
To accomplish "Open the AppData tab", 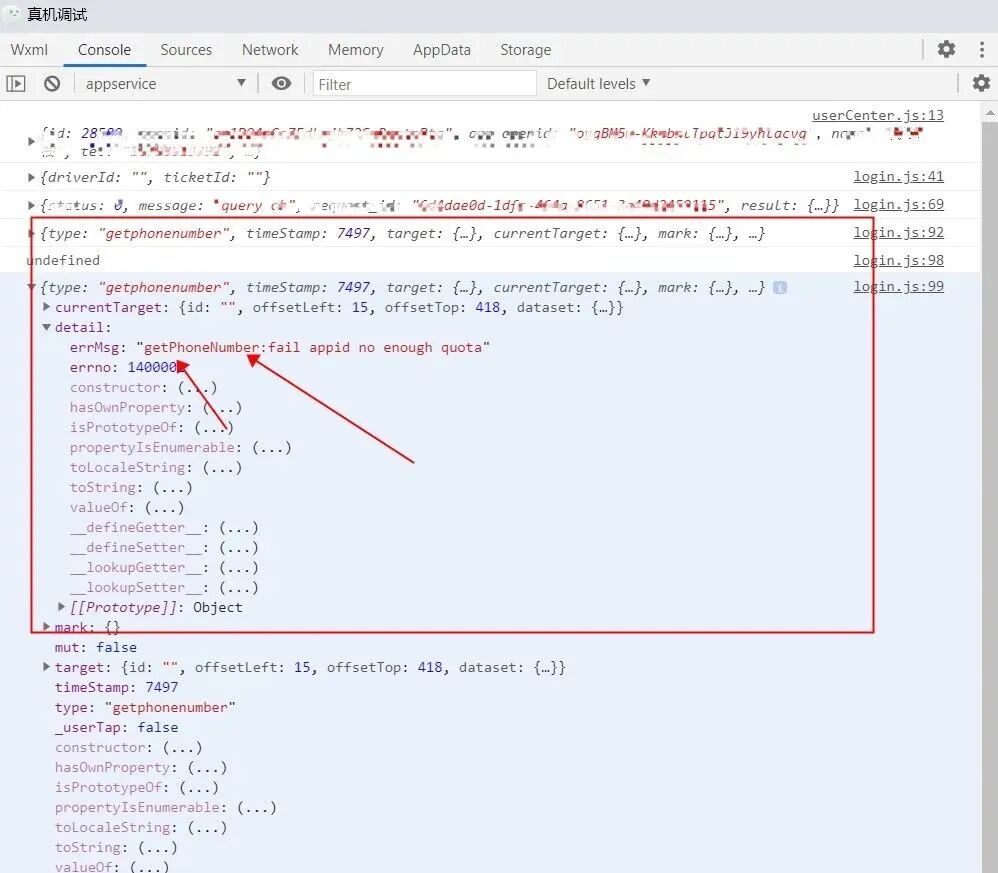I will [x=442, y=50].
